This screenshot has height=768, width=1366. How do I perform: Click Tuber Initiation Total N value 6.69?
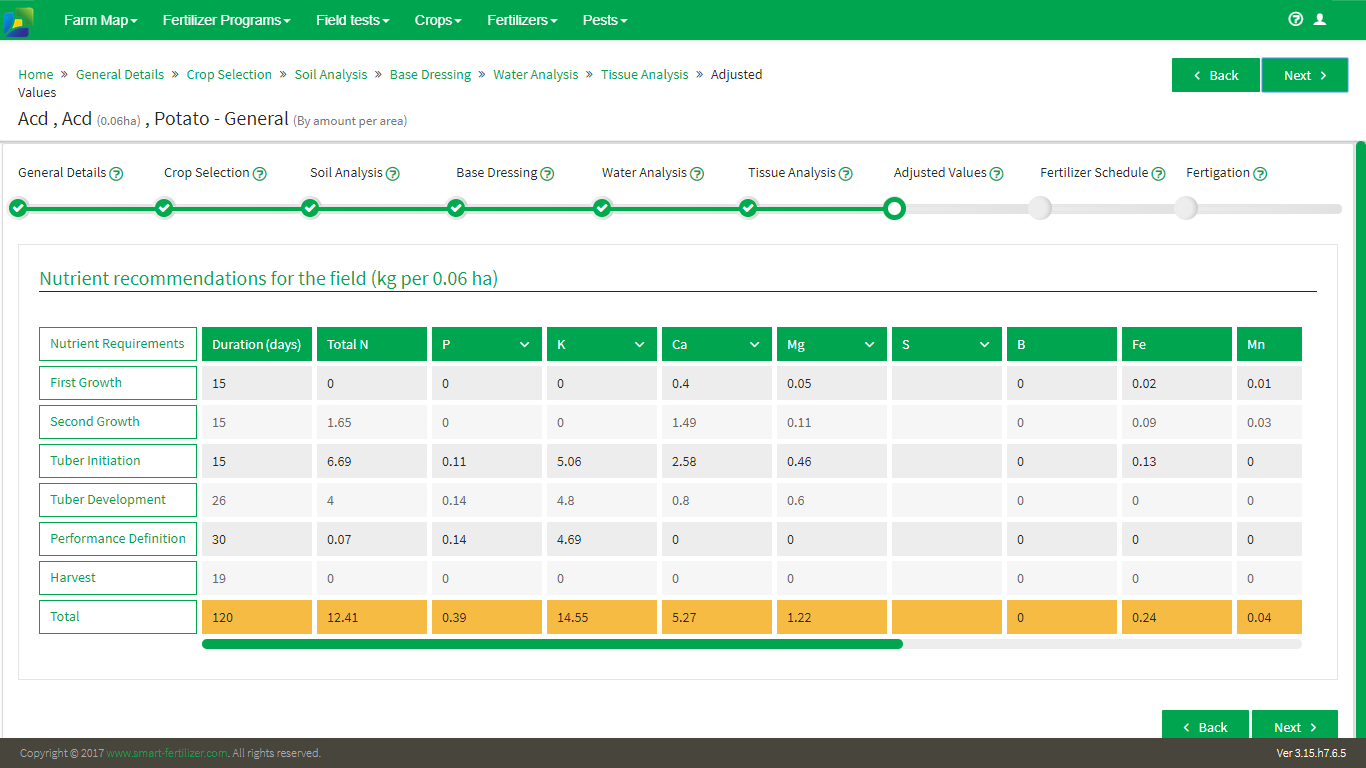(x=372, y=462)
